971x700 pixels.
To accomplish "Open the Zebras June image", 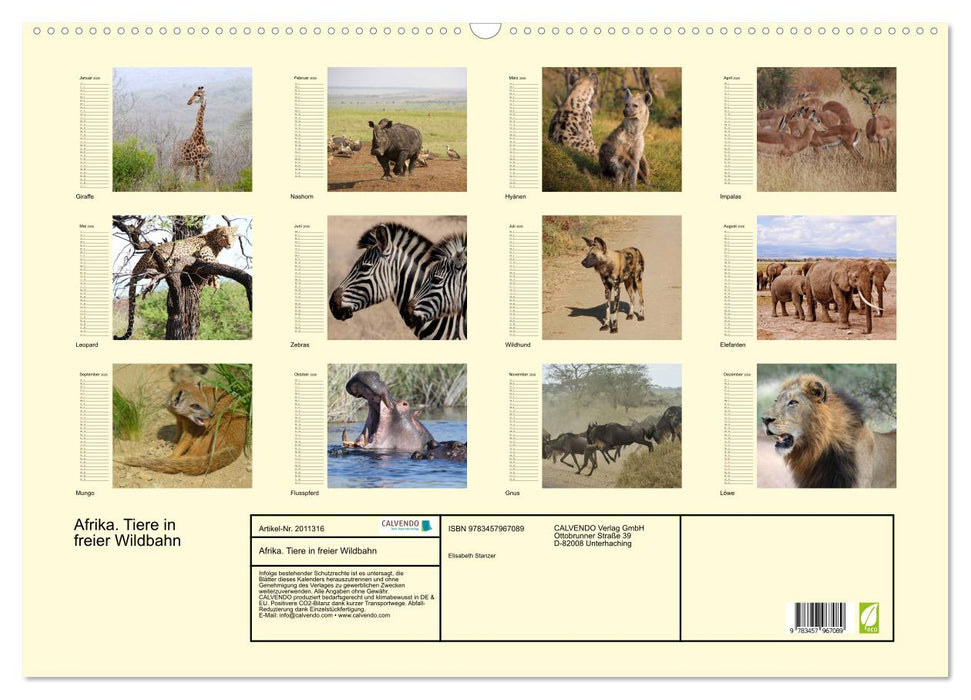I will 396,276.
